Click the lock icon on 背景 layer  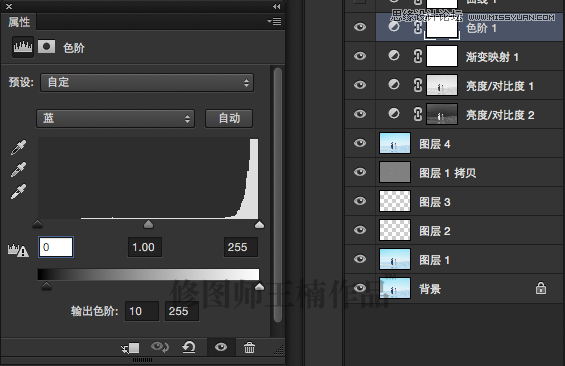pos(540,288)
